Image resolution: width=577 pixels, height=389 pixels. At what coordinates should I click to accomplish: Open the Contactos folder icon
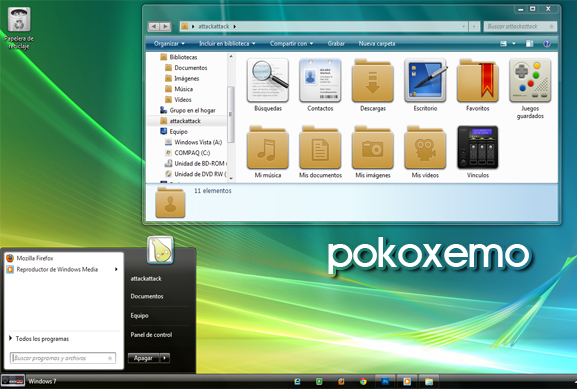coord(320,81)
